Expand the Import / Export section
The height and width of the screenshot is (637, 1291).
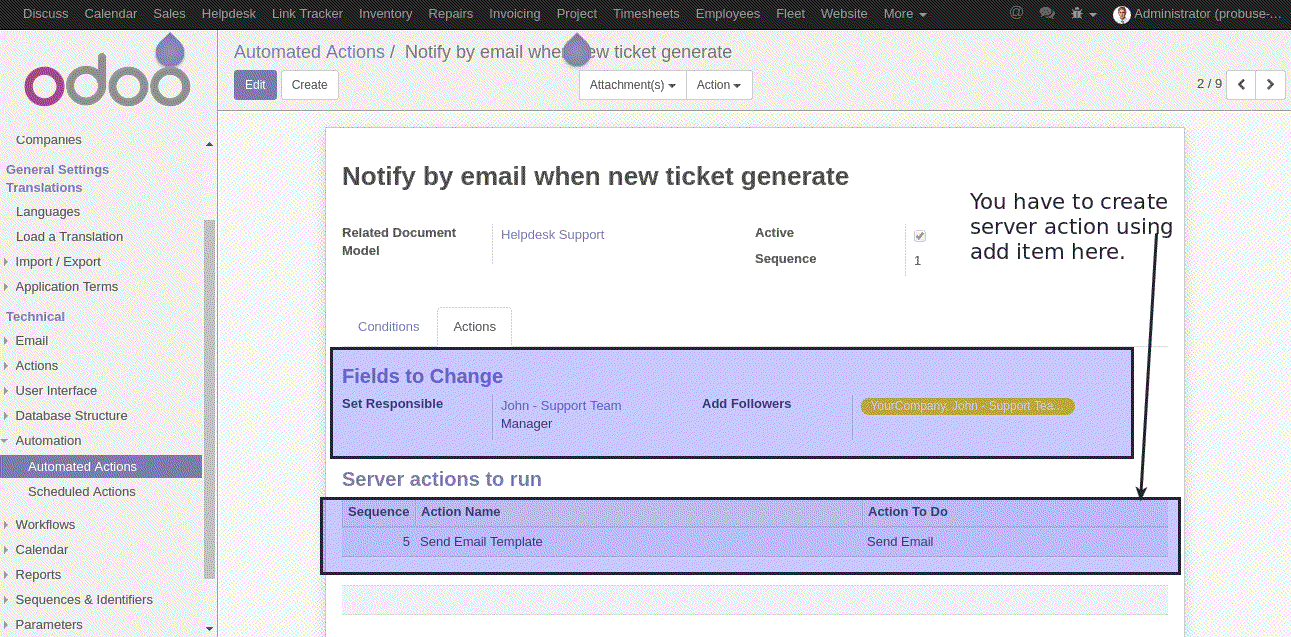pyautogui.click(x=58, y=261)
